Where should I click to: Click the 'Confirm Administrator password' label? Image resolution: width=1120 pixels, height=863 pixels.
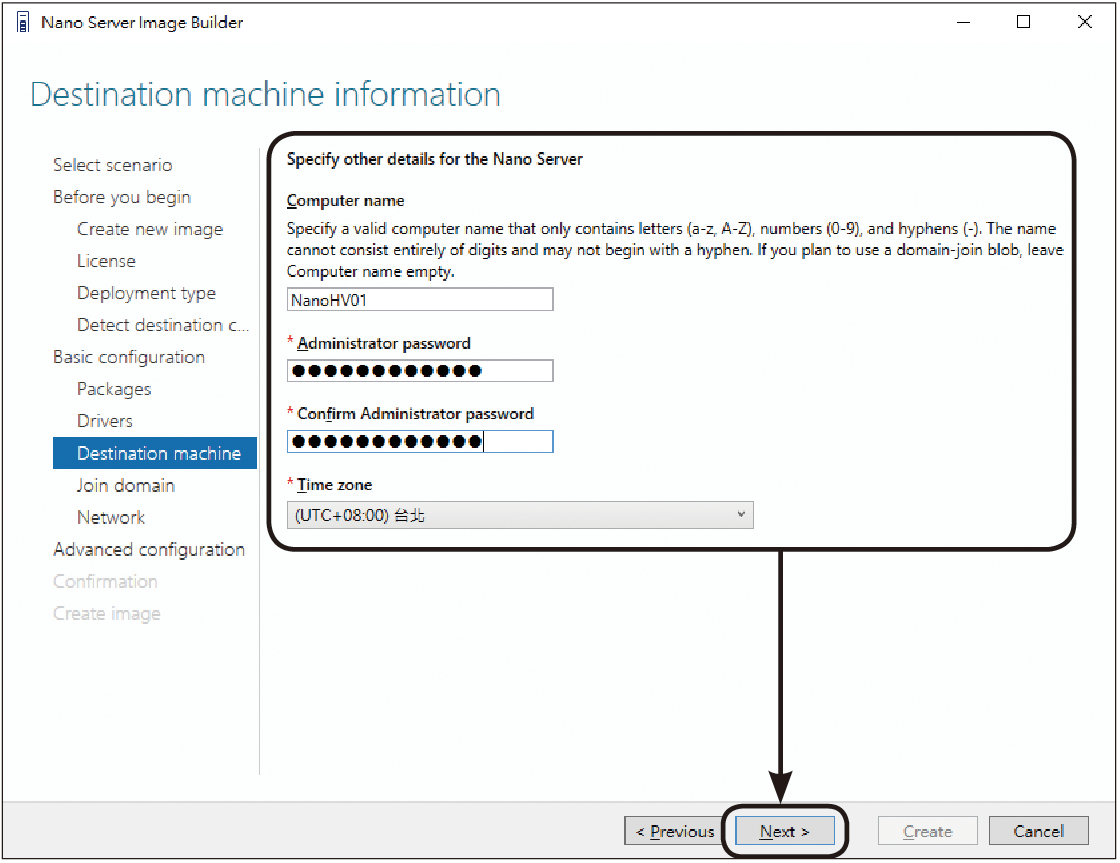416,414
